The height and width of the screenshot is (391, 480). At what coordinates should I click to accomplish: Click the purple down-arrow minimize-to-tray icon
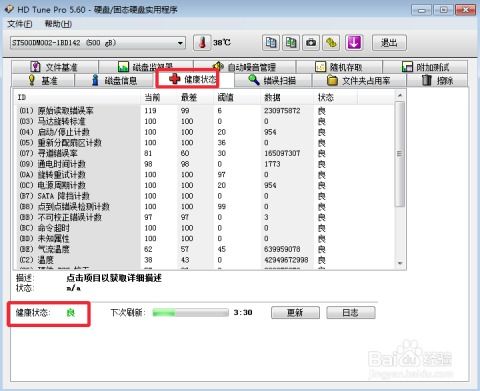354,43
